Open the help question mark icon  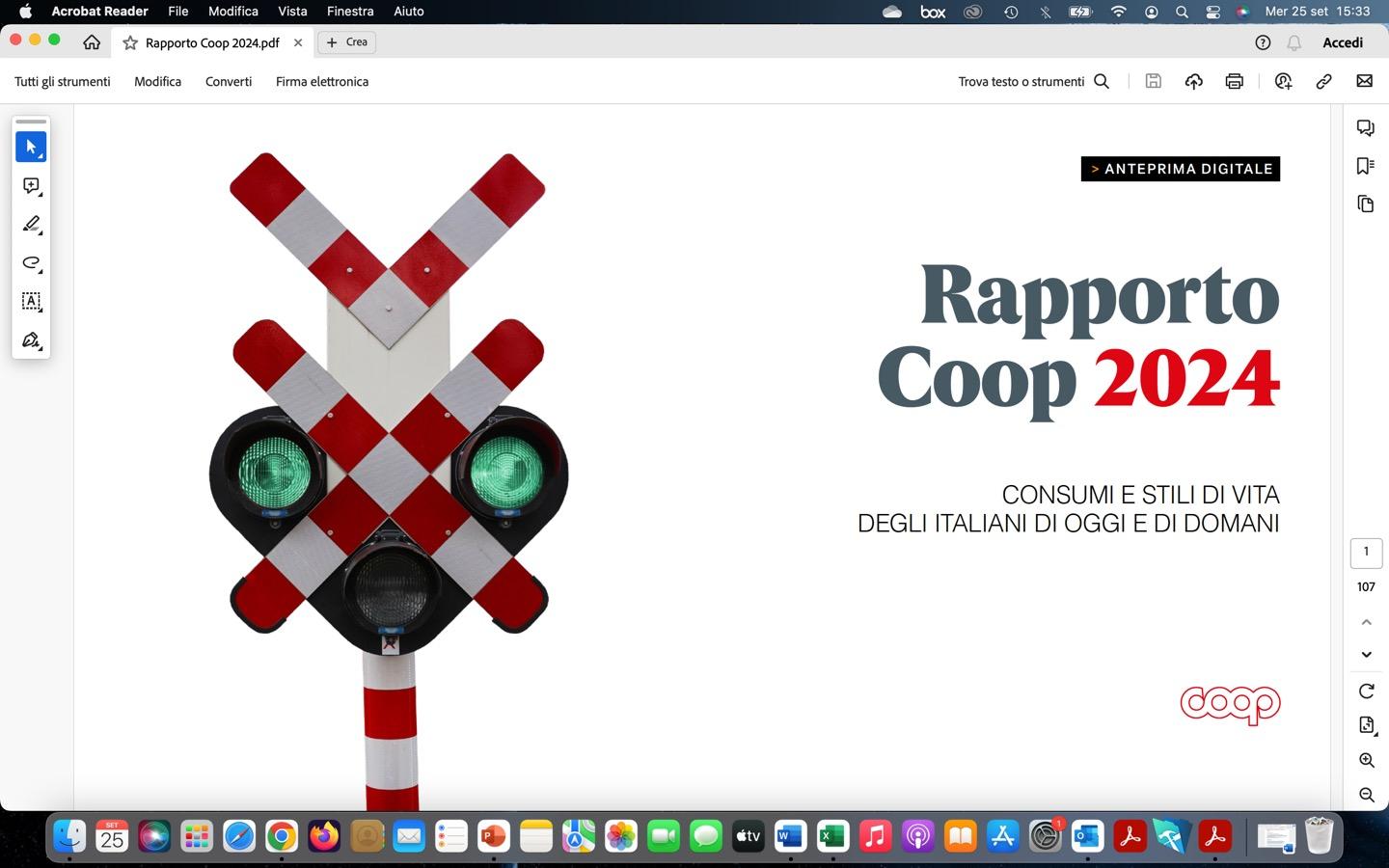tap(1263, 42)
